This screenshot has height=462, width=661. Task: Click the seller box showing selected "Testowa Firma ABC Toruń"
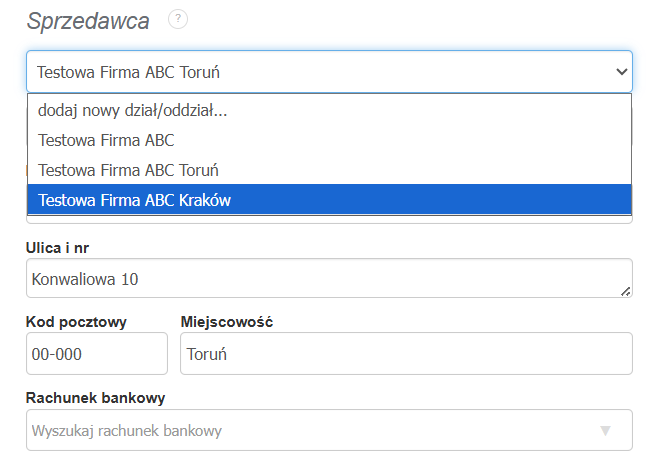click(300, 72)
